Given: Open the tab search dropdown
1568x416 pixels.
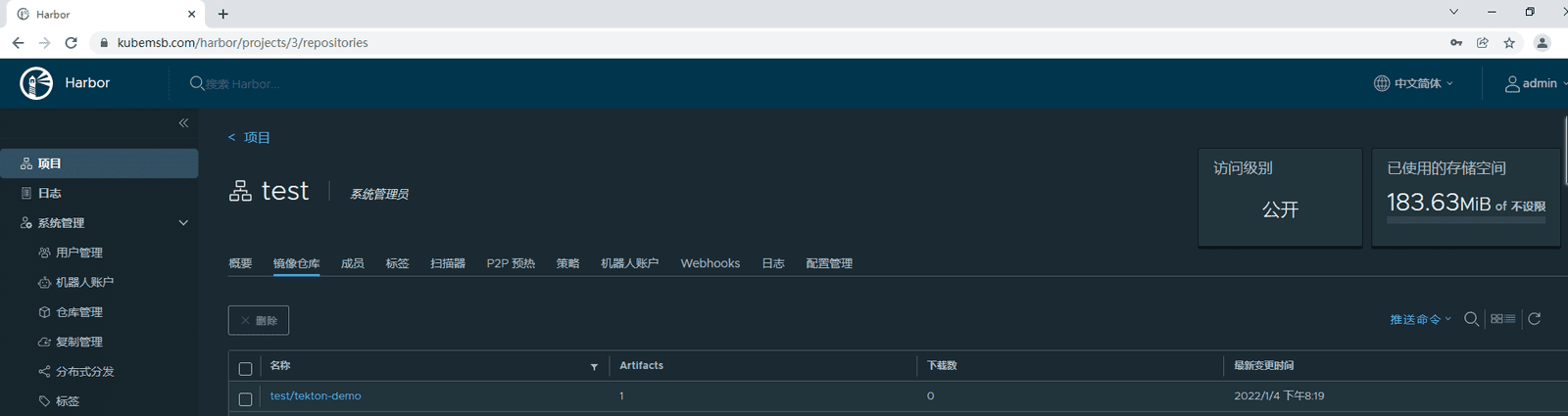Looking at the screenshot, I should click(1453, 12).
